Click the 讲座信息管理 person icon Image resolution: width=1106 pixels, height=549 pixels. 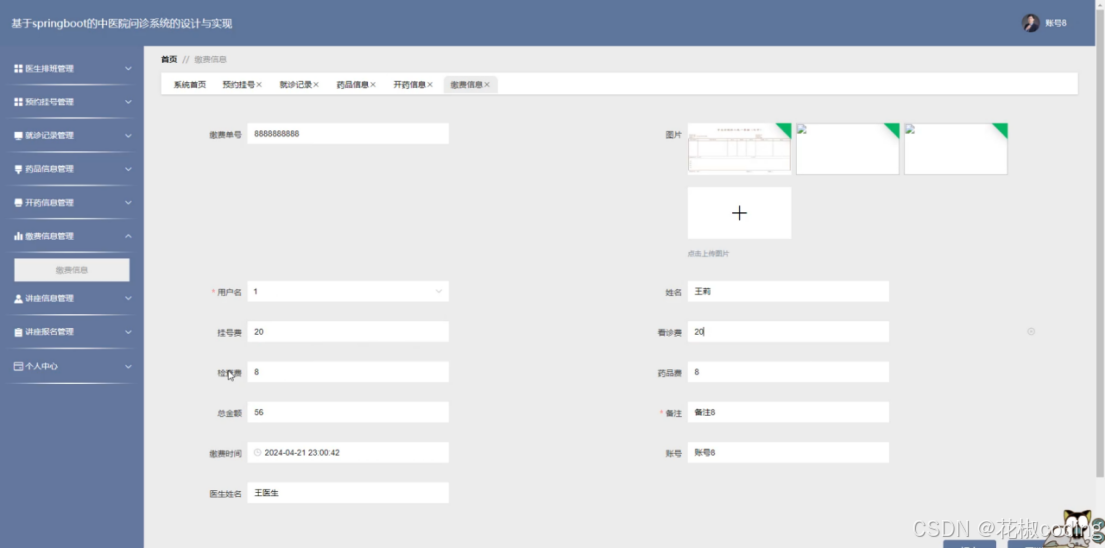click(x=18, y=298)
